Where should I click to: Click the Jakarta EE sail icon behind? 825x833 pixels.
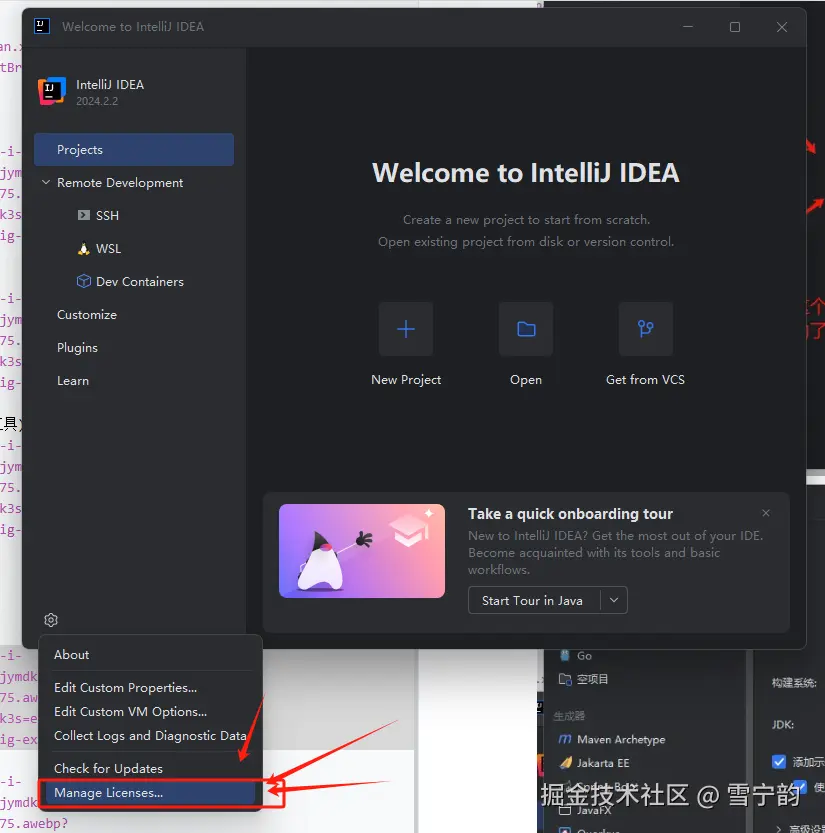point(566,763)
